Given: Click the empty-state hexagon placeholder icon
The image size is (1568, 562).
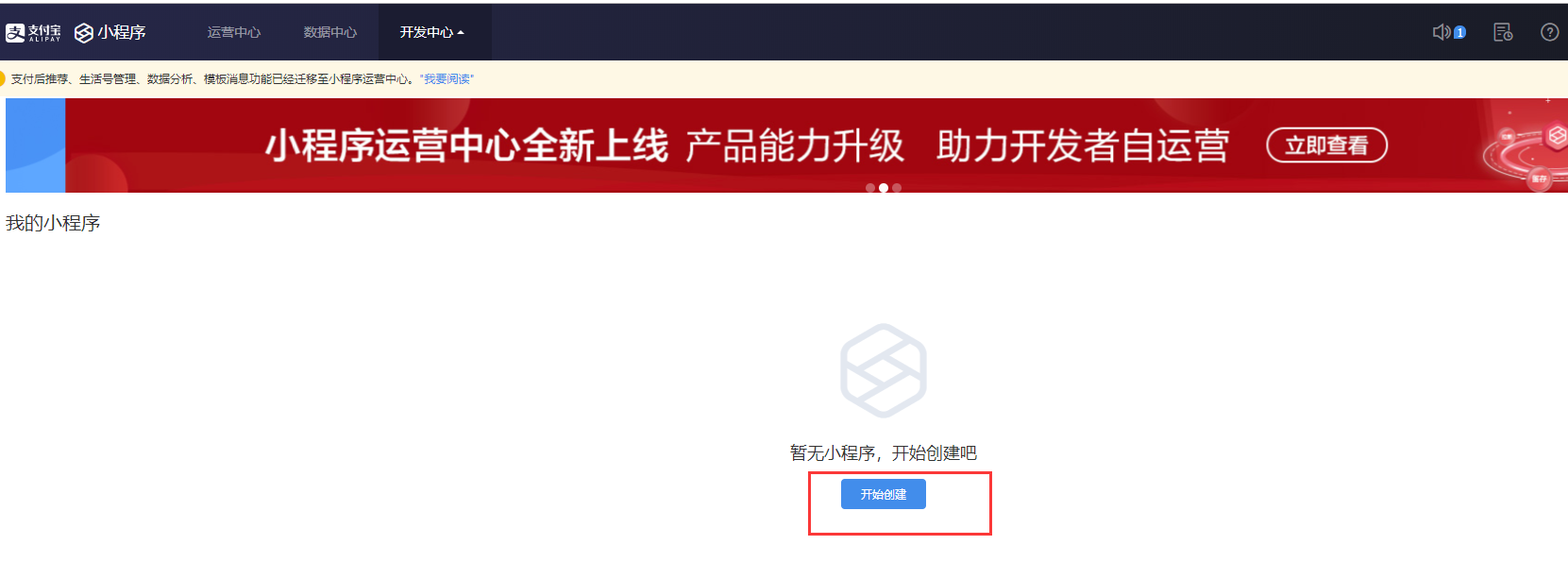Looking at the screenshot, I should pos(884,370).
